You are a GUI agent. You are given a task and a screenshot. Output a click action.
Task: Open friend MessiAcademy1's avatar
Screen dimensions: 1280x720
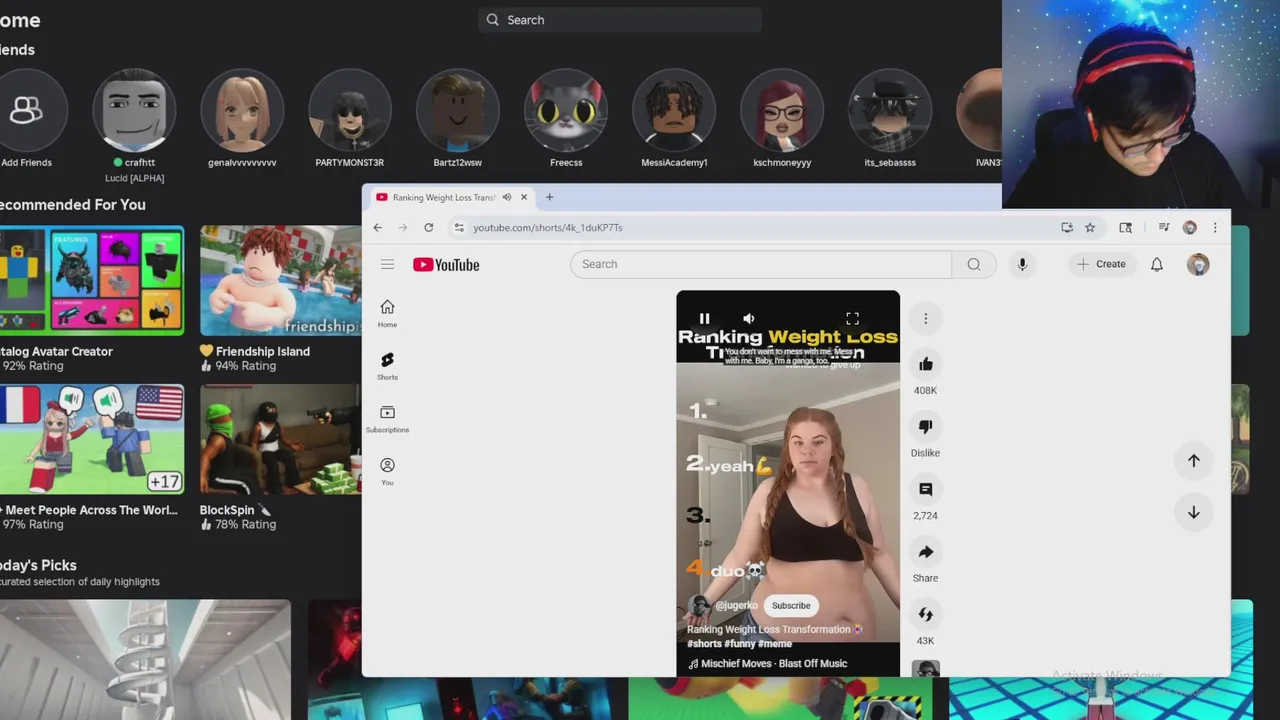point(674,110)
